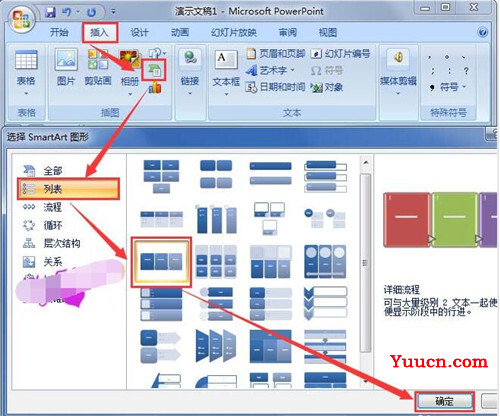The image size is (500, 416).
Task: Click 页眉和页脚 header and footer
Action: pos(276,53)
